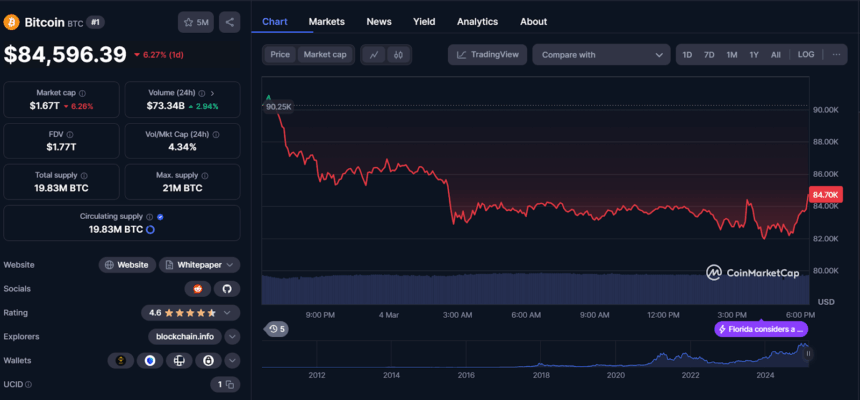
Task: Click the $73.34B volume value
Action: [165, 106]
